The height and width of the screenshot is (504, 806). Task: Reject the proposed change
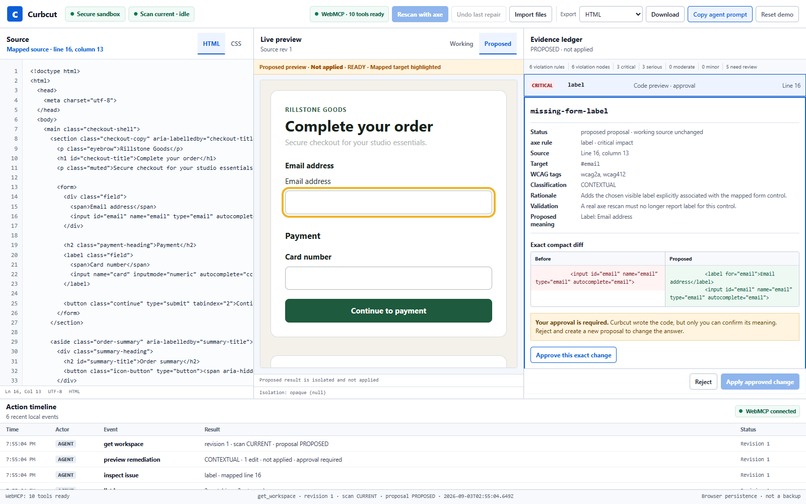(x=703, y=382)
